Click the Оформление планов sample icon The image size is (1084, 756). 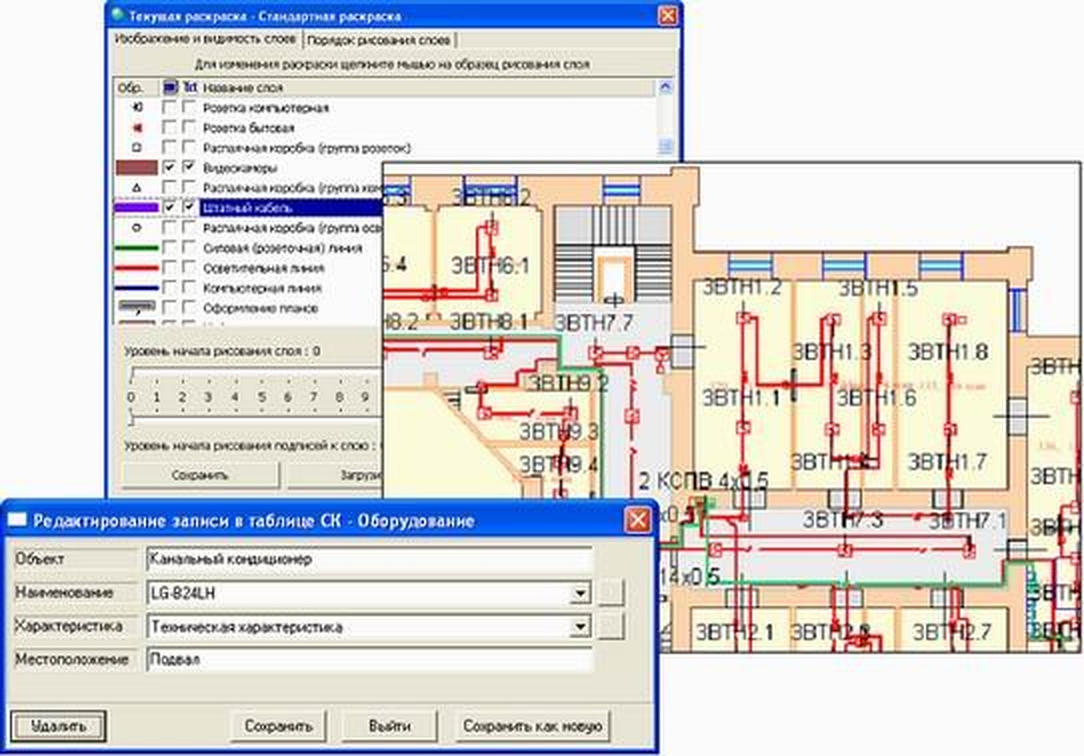coord(137,307)
